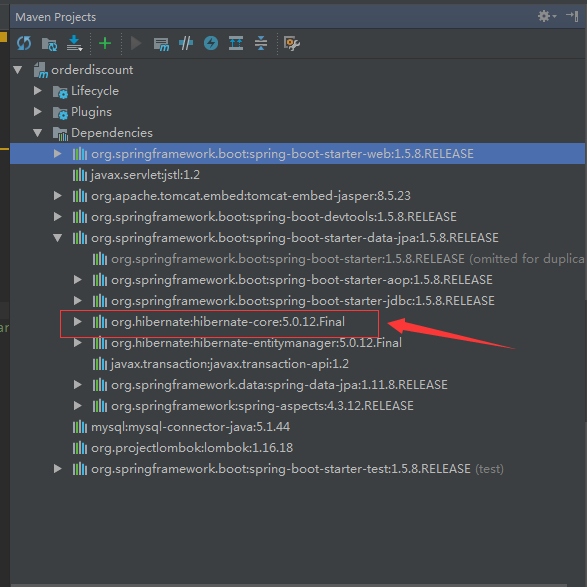
Task: Click Lifecycle folder gear icon
Action: click(60, 92)
